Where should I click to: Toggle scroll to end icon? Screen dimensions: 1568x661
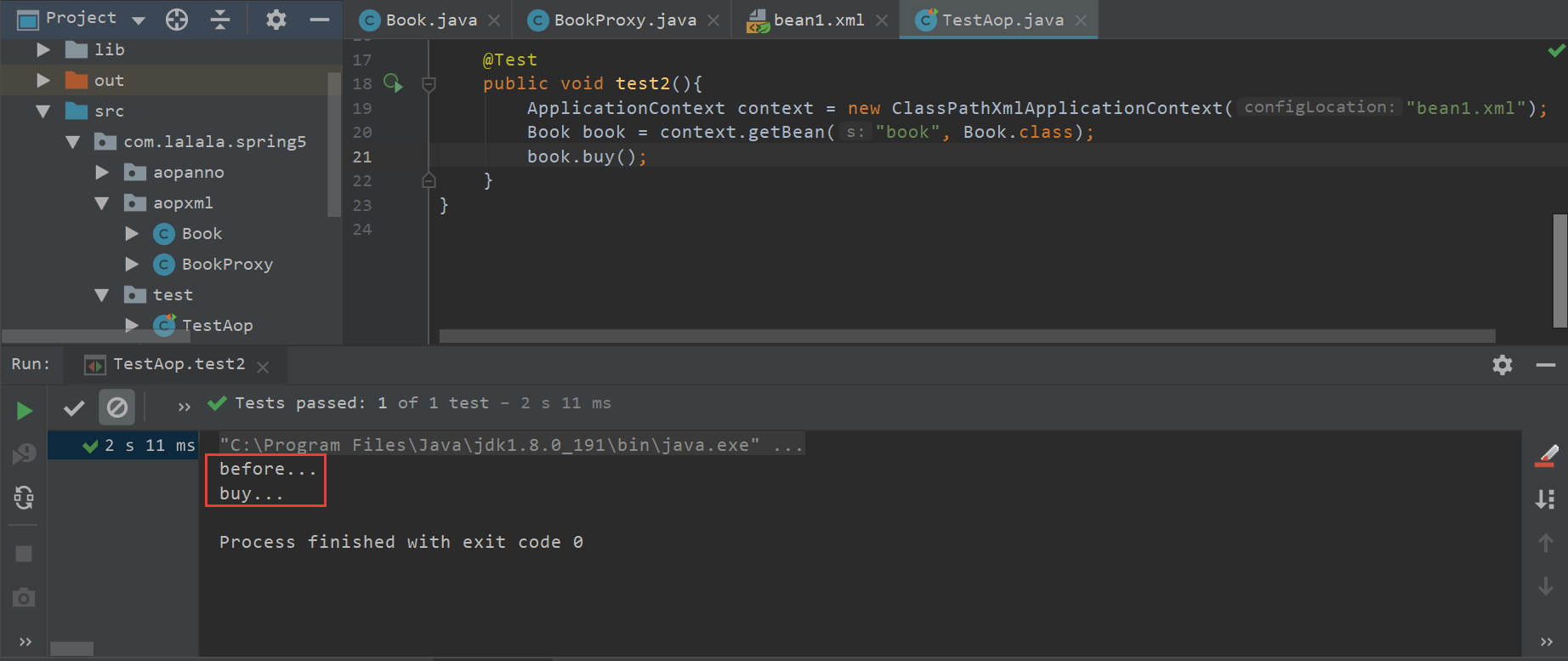coord(1546,499)
